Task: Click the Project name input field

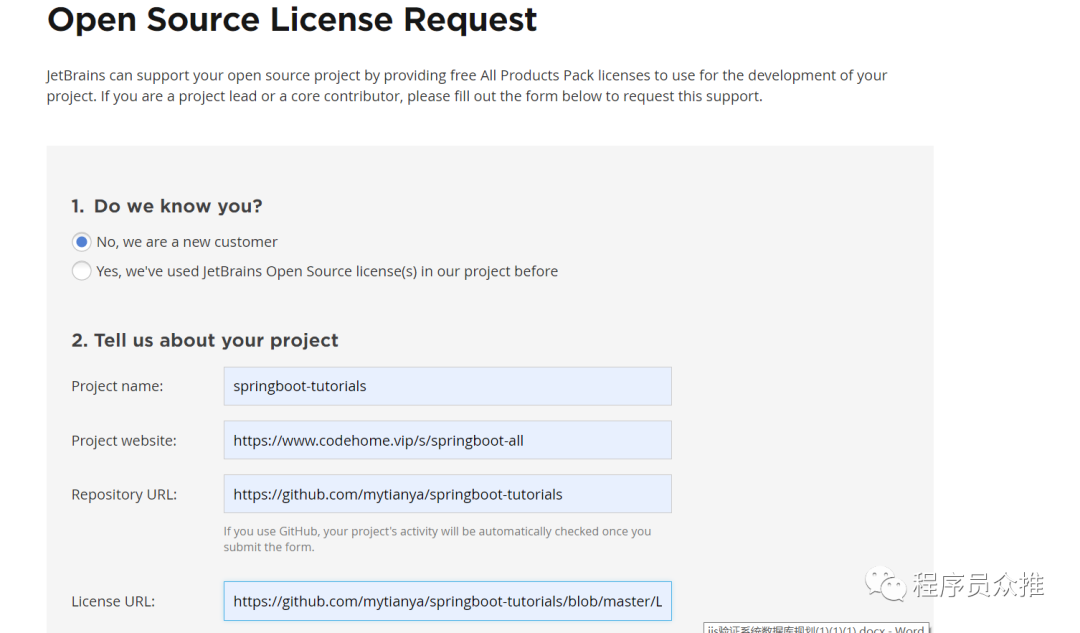Action: point(447,386)
